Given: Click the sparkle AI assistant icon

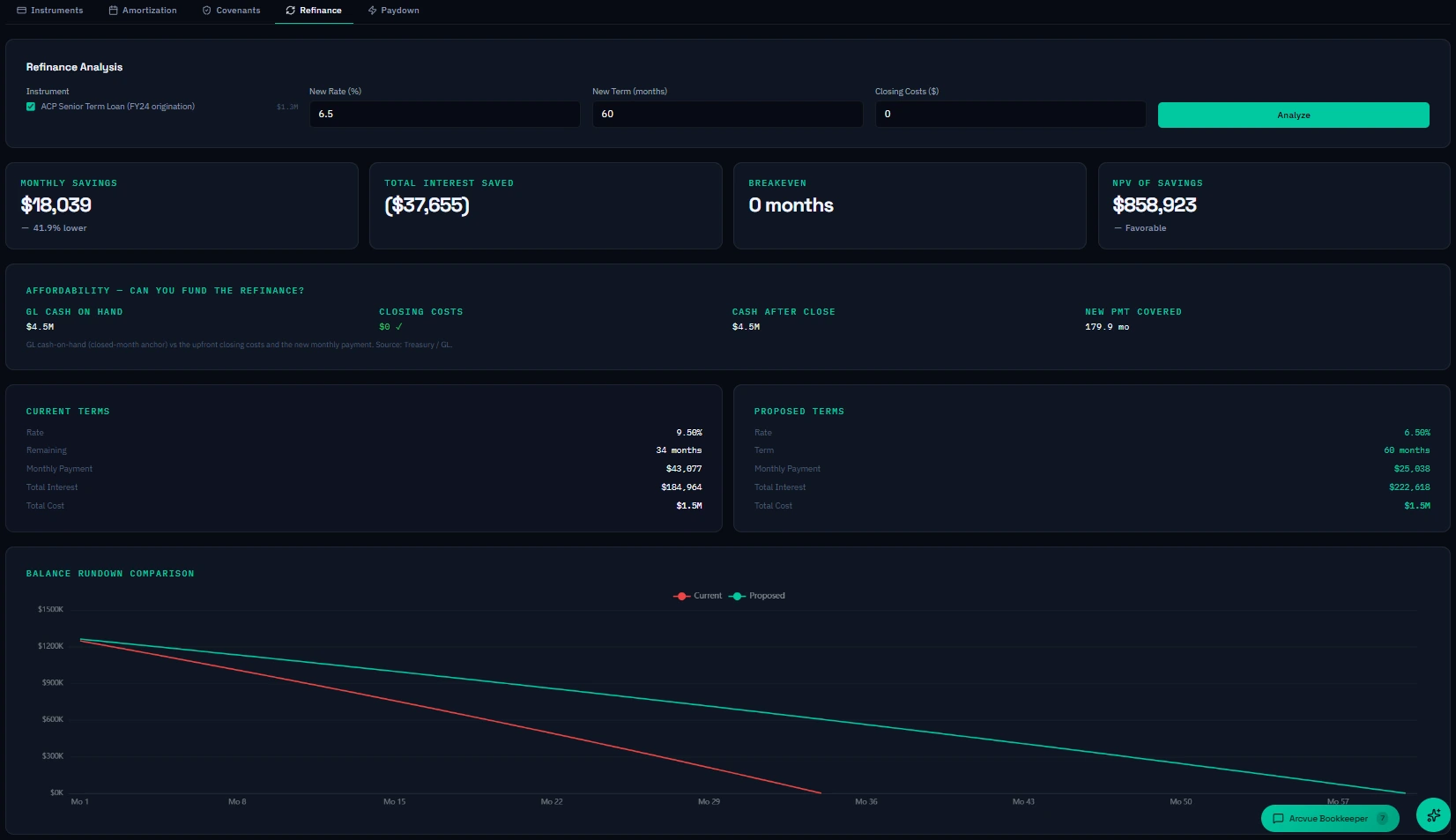Looking at the screenshot, I should [x=1433, y=815].
